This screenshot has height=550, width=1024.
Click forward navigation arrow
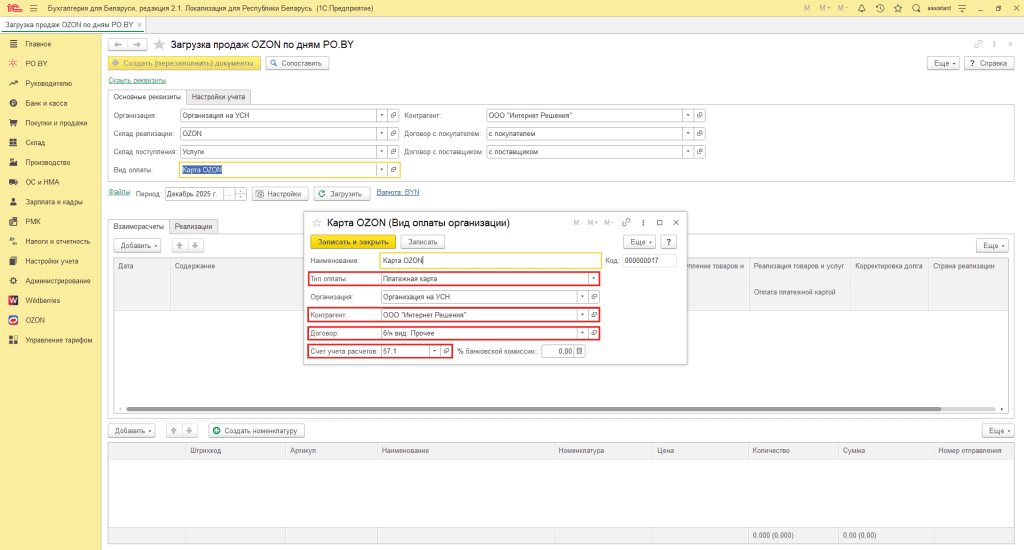(x=137, y=44)
